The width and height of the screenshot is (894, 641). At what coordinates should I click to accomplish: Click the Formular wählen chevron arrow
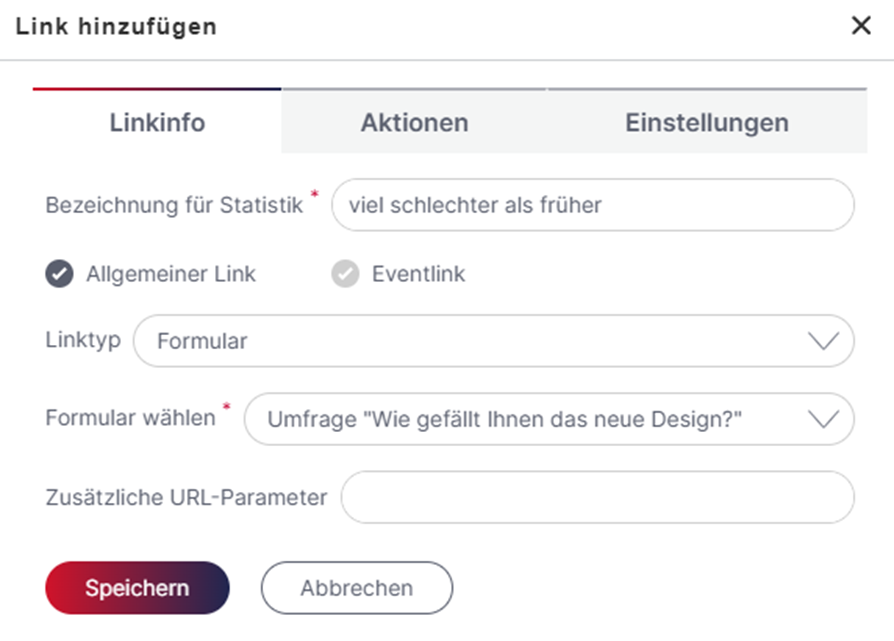[823, 419]
